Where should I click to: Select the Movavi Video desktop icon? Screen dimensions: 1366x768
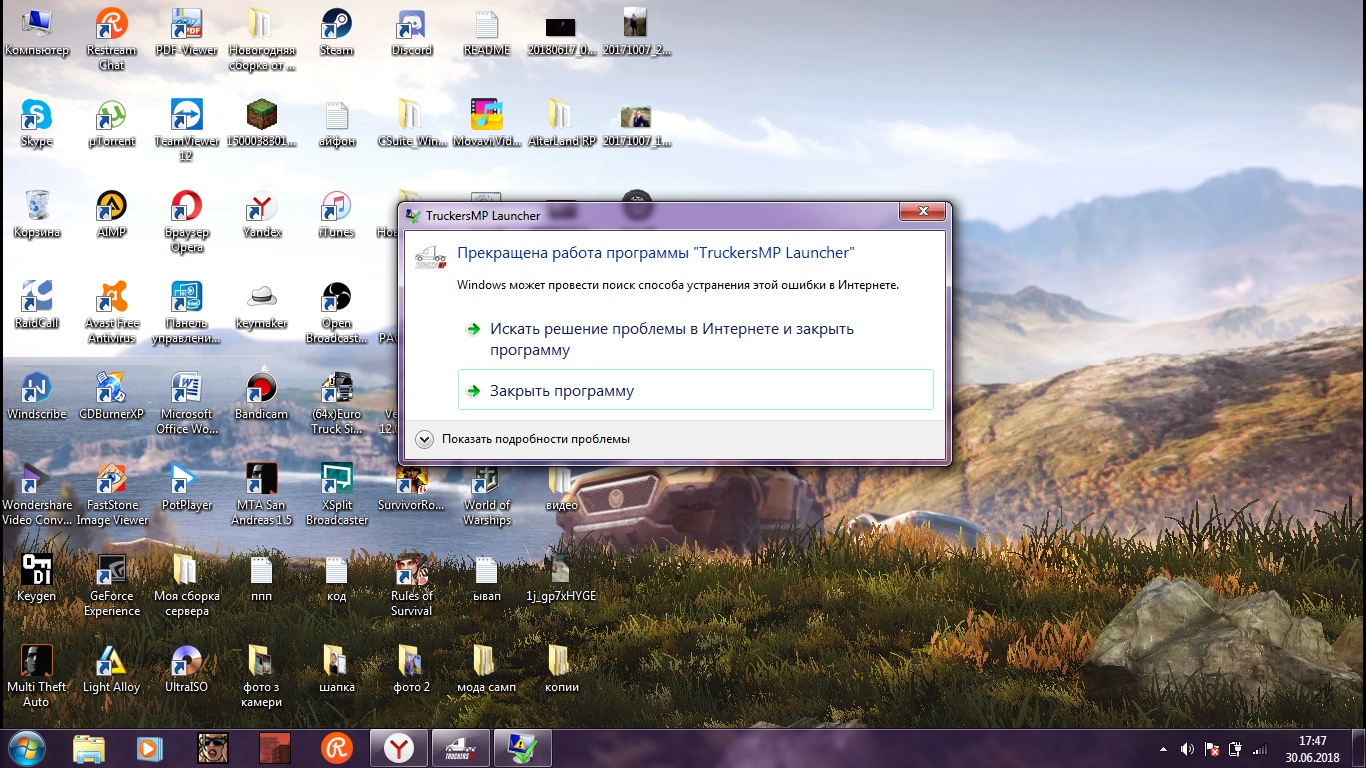point(486,124)
